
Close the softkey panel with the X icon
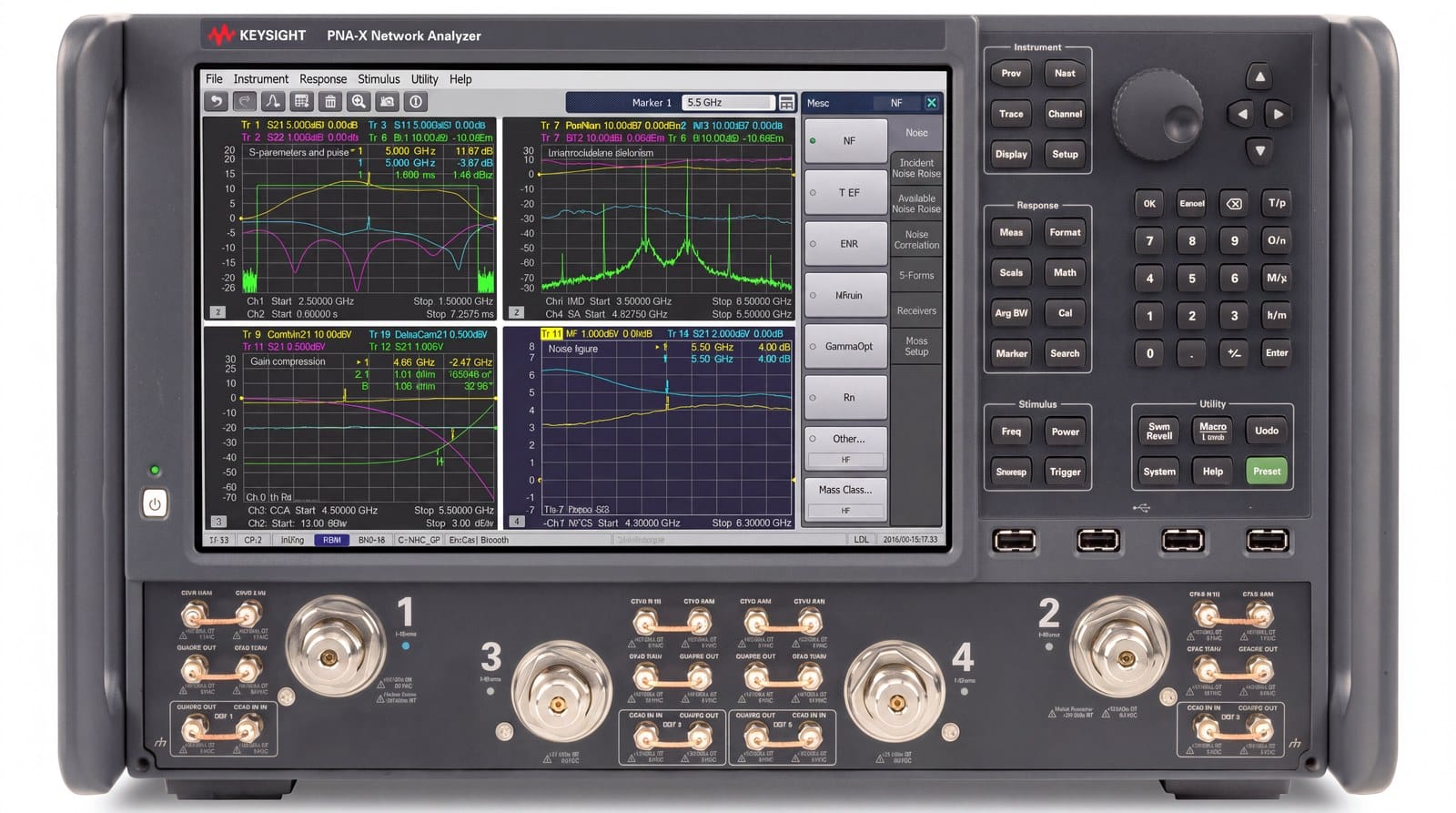931,103
